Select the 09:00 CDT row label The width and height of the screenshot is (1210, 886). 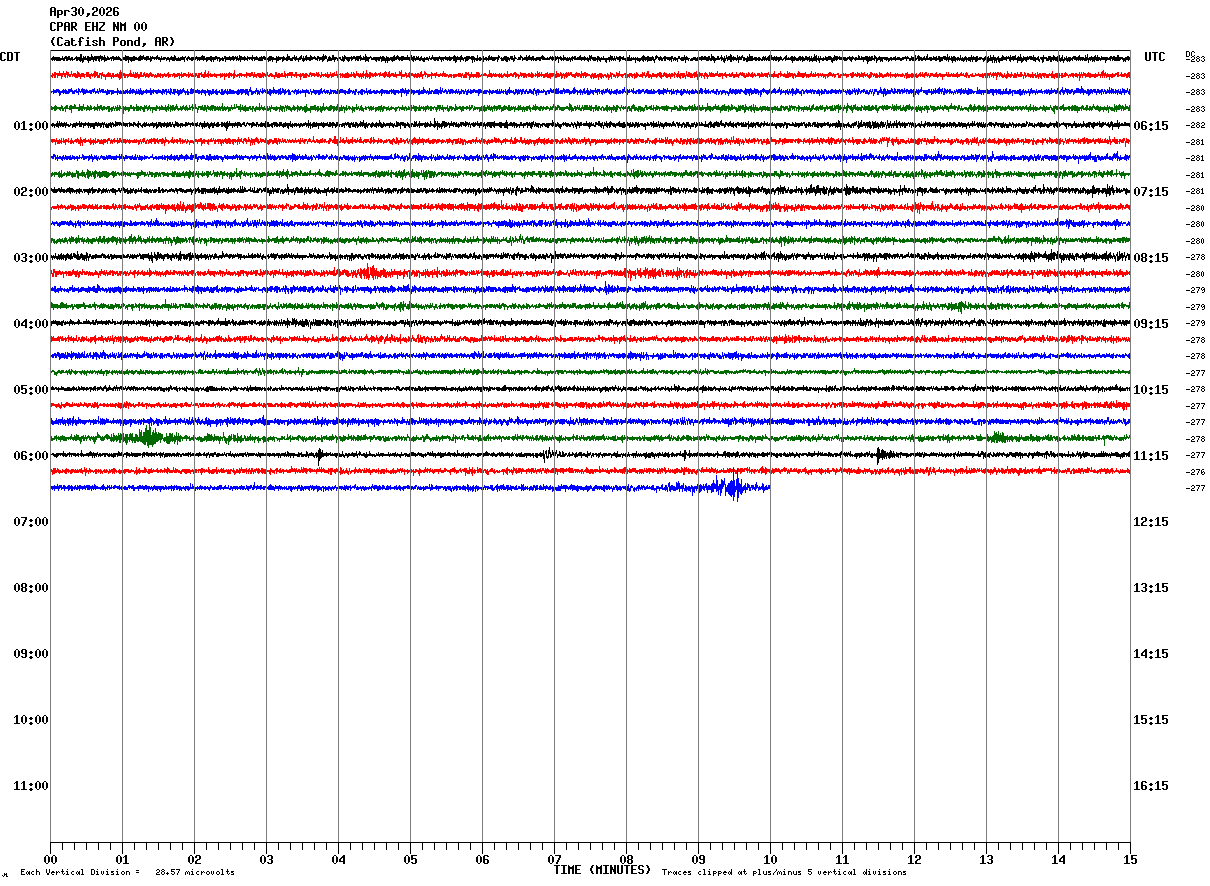pos(31,653)
